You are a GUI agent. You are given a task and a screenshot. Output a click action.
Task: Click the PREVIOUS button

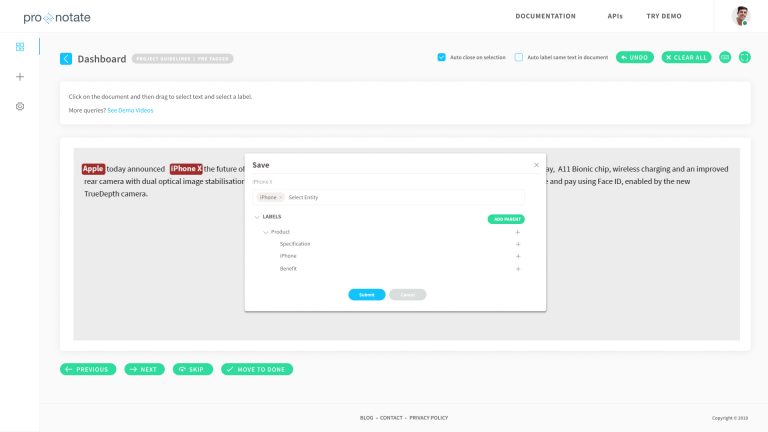coord(88,369)
